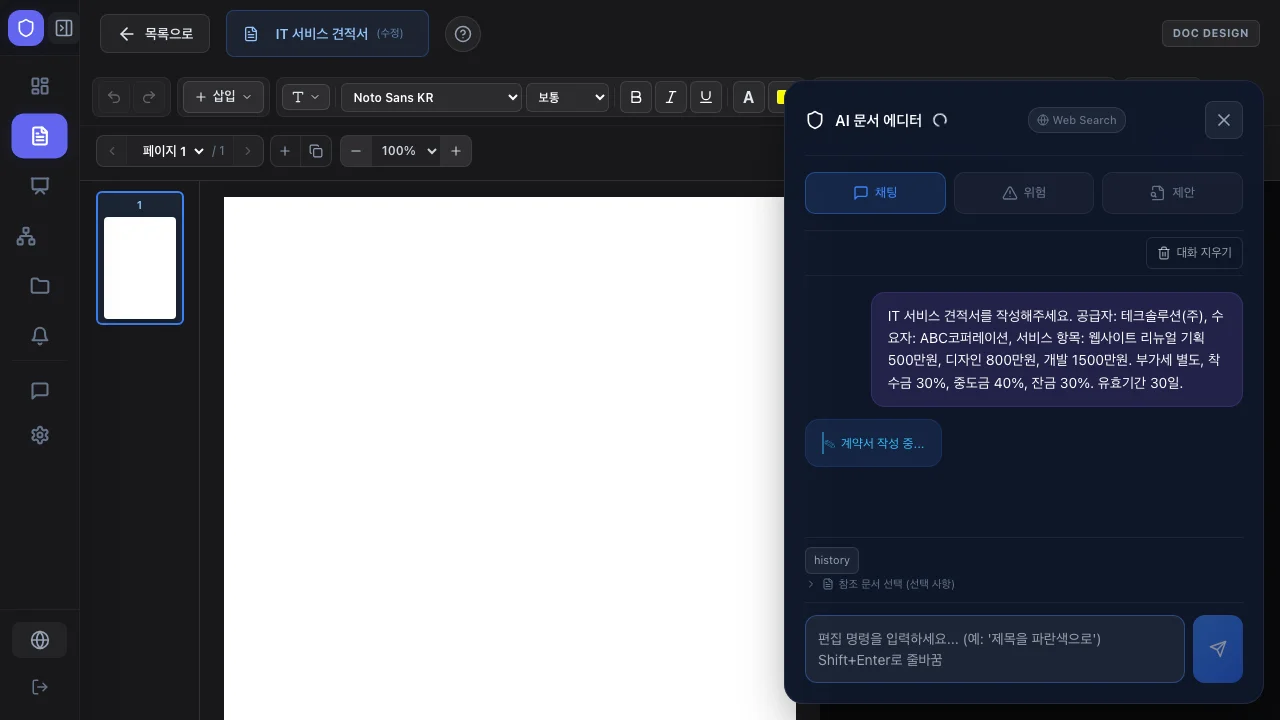Switch to the 제안 tab

[1172, 193]
